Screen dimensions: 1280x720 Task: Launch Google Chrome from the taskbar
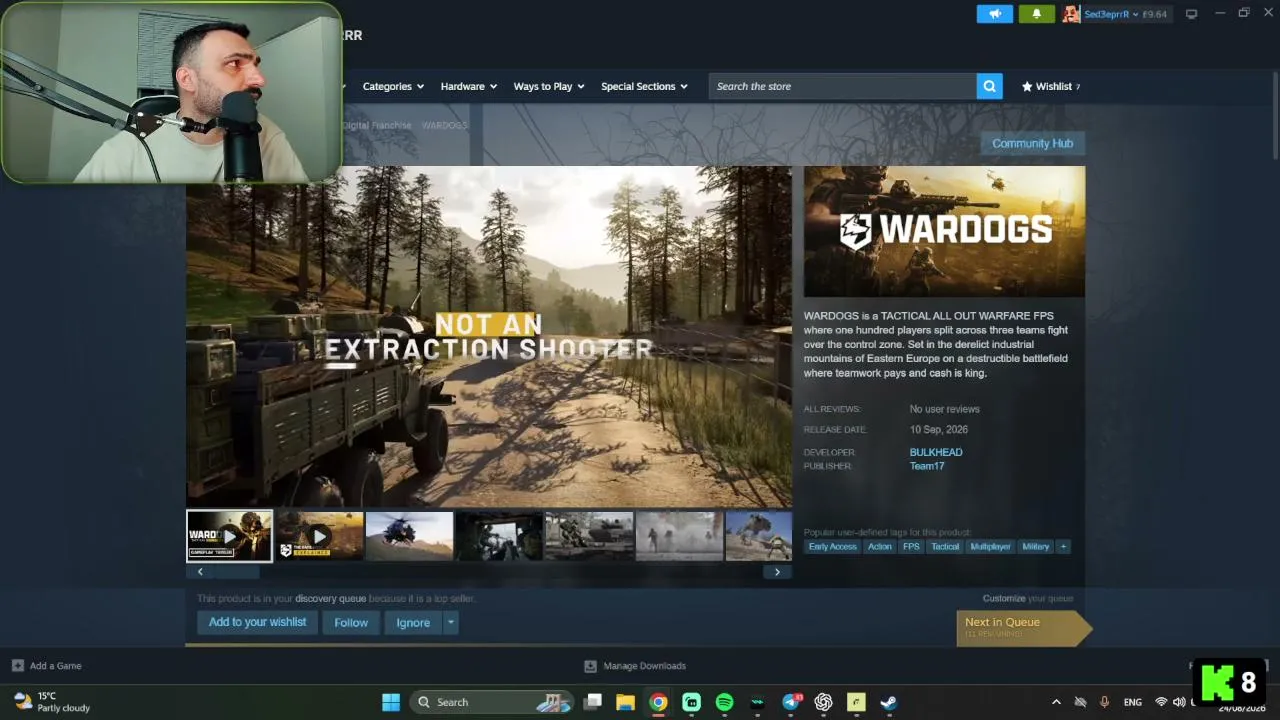coord(658,702)
